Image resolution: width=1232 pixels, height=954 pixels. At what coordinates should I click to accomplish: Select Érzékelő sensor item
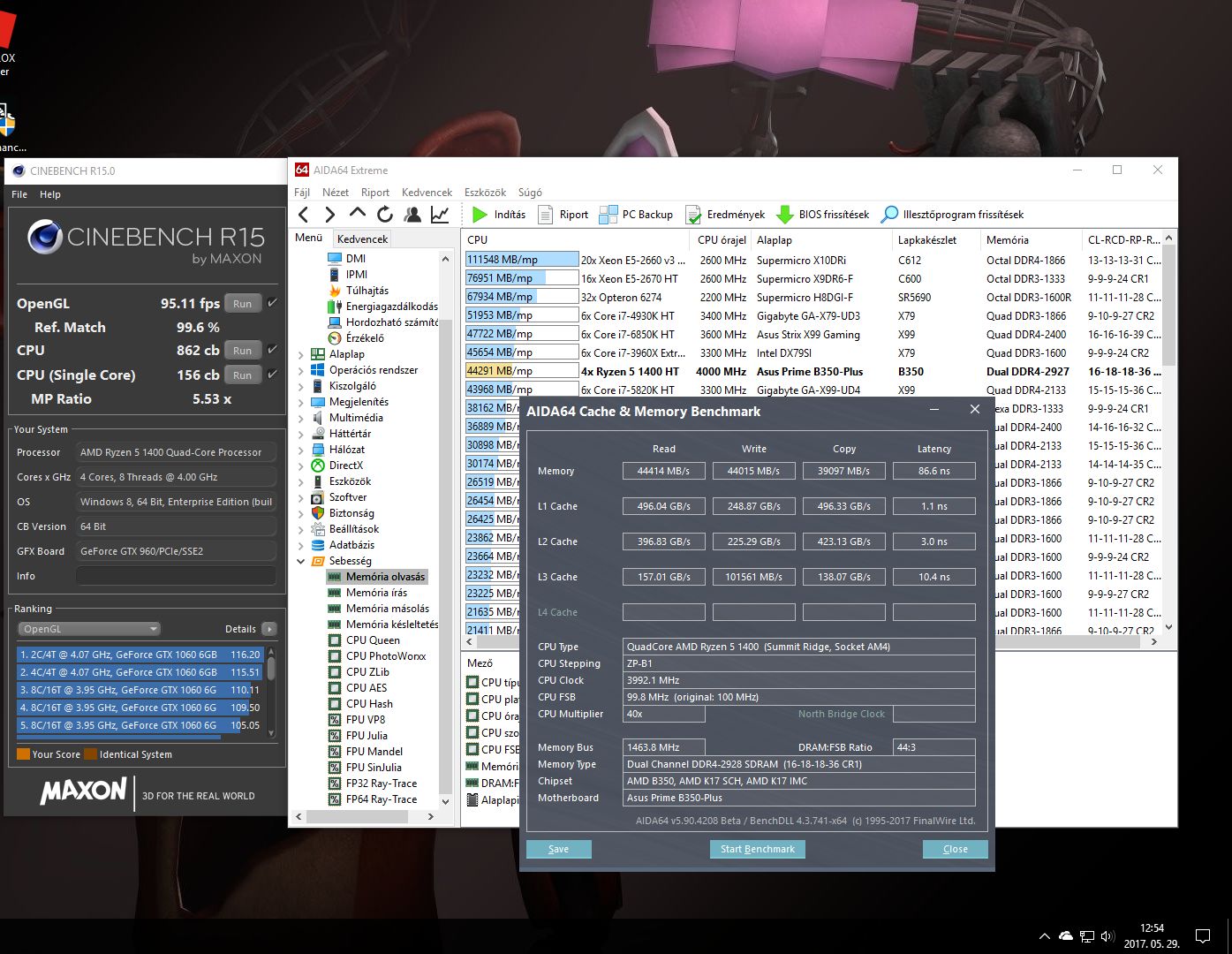point(365,338)
